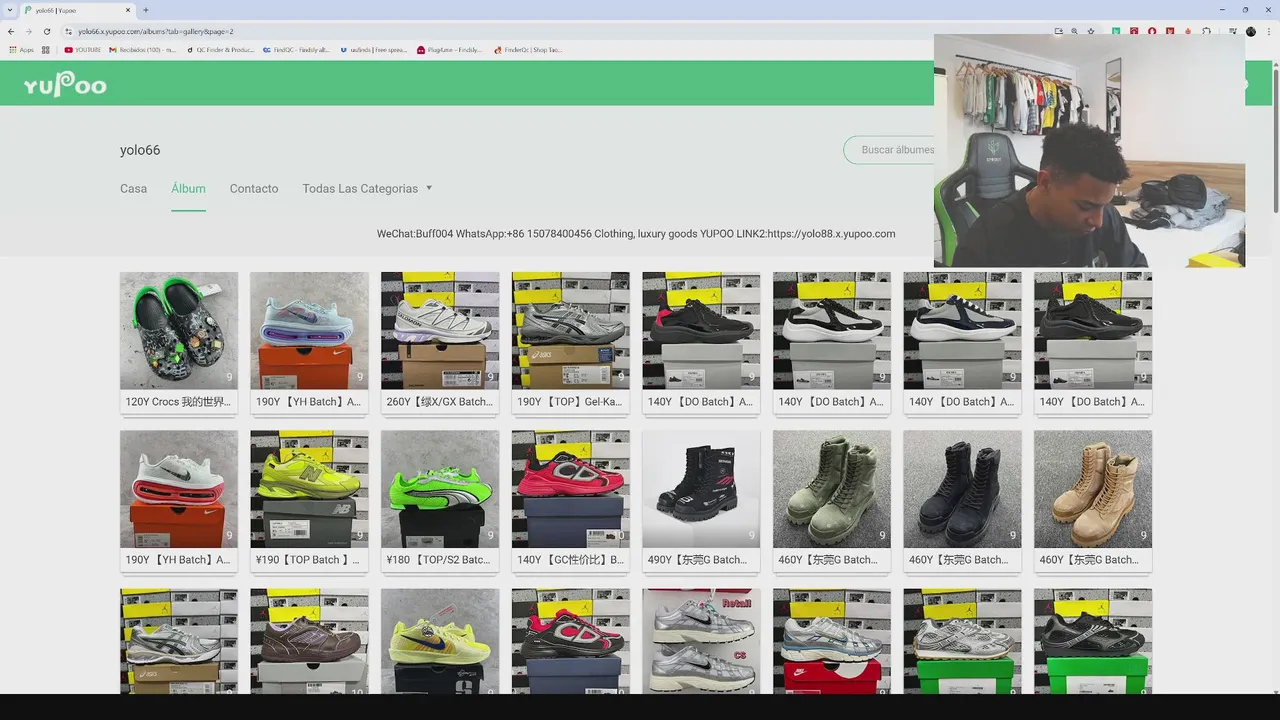1280x720 pixels.
Task: Open the FinderQc Shop Tao bookmark
Action: pyautogui.click(x=528, y=49)
